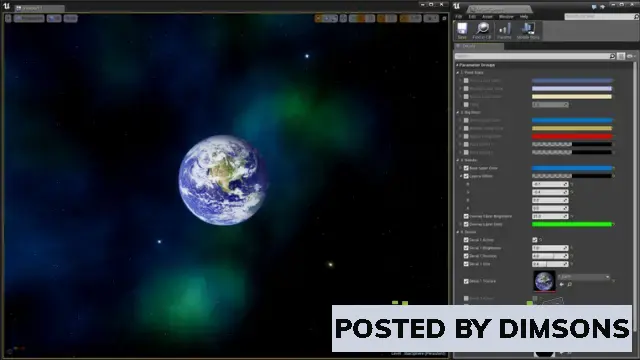Collapse Layers Offset channel rows

pyautogui.click(x=461, y=176)
